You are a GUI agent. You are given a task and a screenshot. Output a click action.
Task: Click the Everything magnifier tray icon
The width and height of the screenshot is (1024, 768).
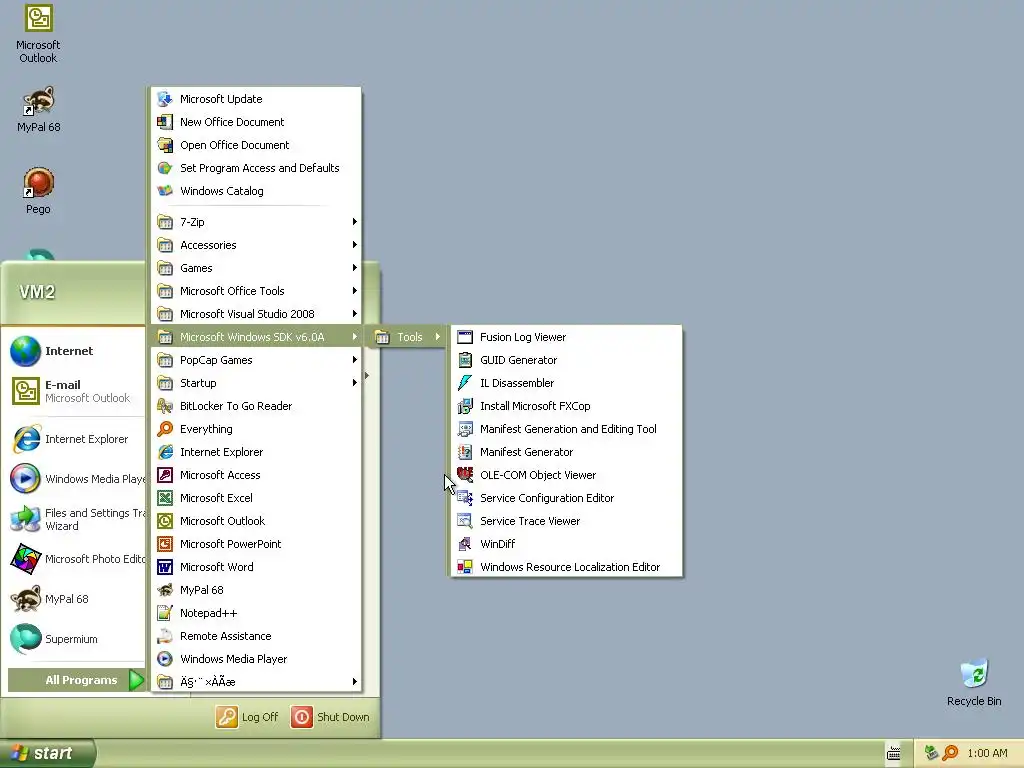[950, 753]
